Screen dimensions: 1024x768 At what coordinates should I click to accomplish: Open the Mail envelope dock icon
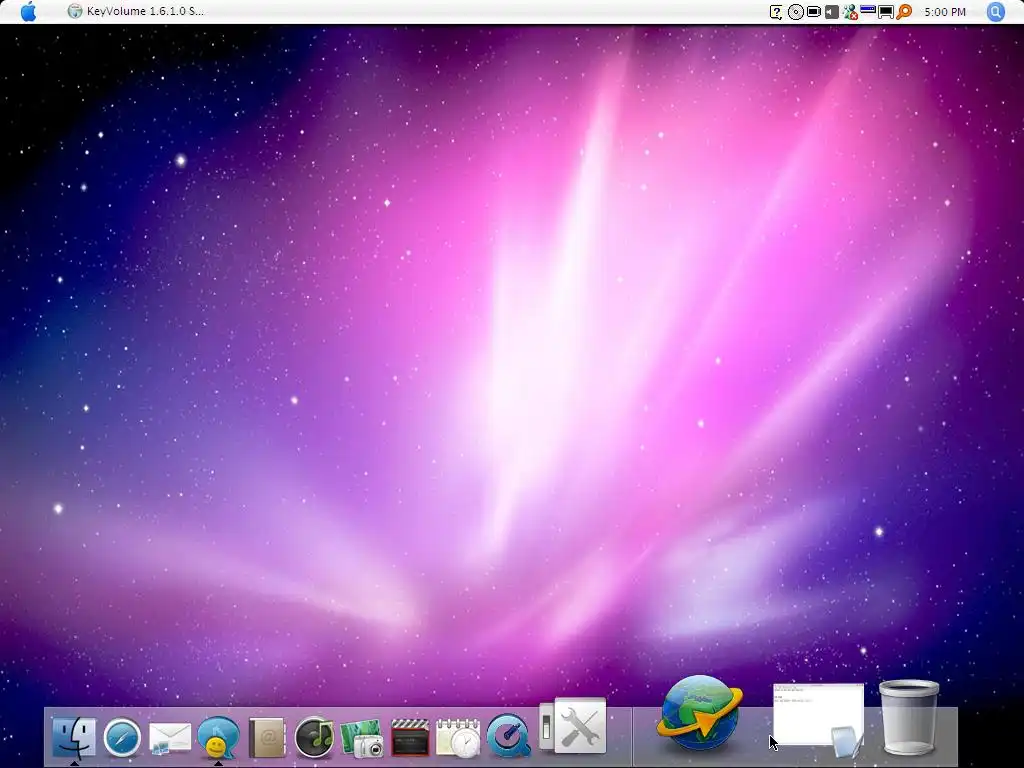click(x=170, y=739)
